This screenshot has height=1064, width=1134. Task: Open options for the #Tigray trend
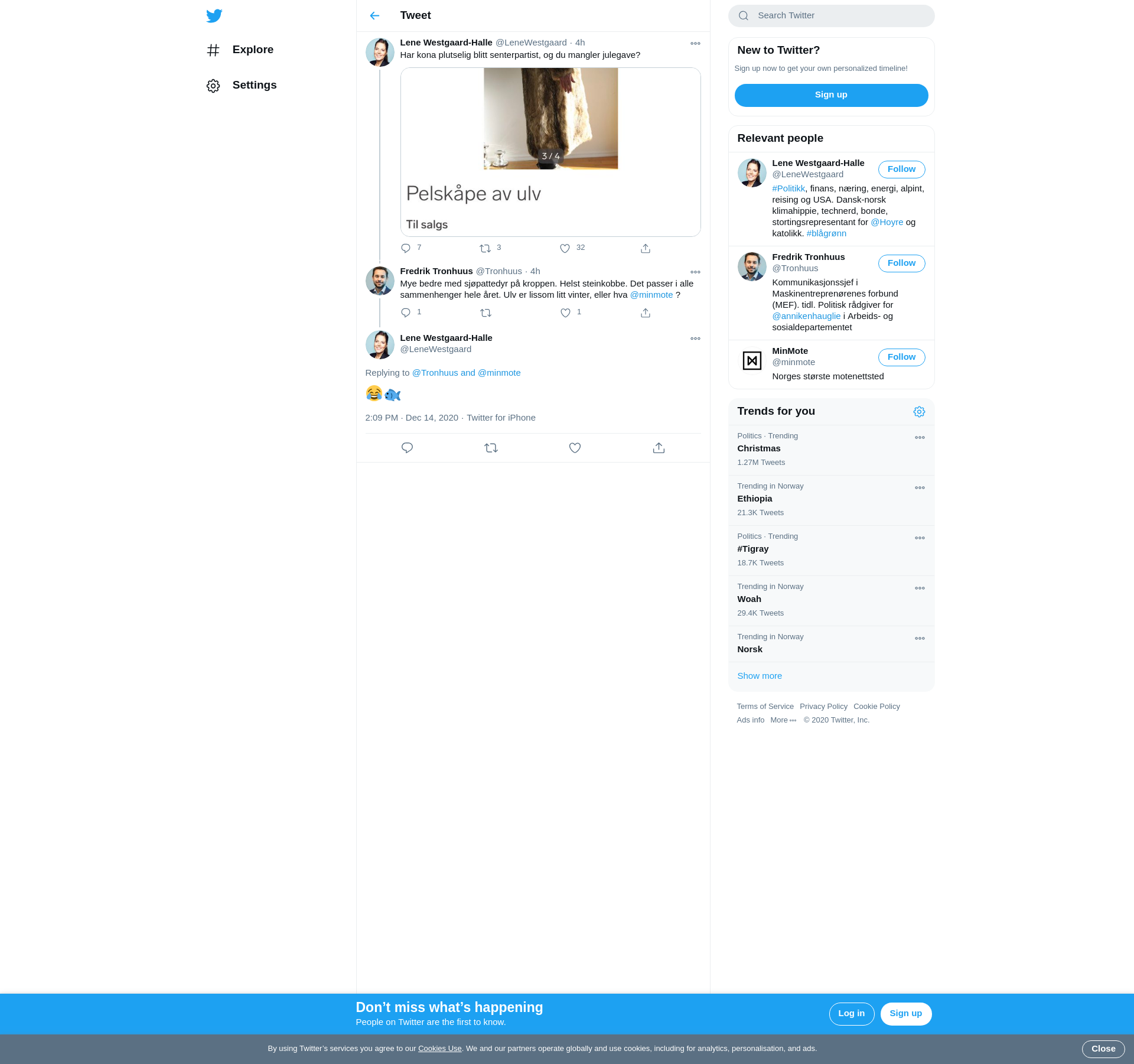coord(920,538)
